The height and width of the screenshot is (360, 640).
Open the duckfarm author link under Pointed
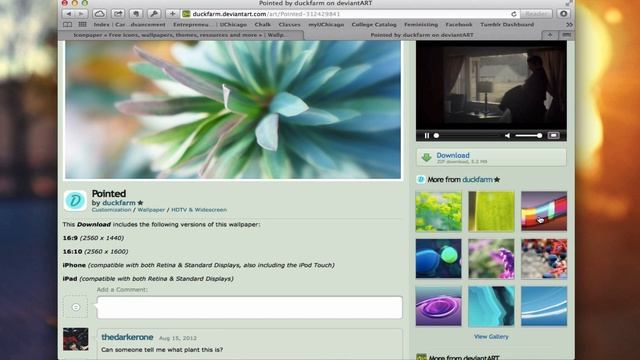click(x=119, y=203)
